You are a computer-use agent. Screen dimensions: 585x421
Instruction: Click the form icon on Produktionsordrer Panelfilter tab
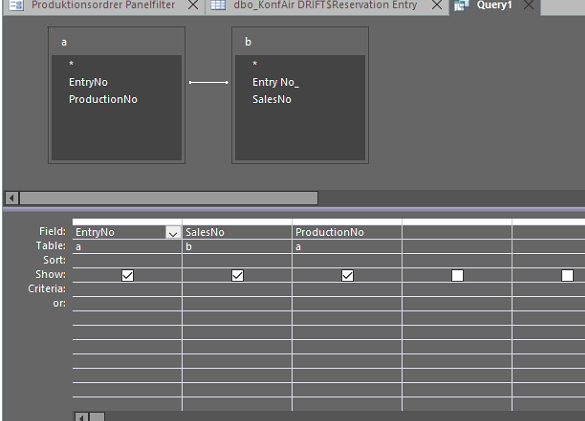coord(16,5)
